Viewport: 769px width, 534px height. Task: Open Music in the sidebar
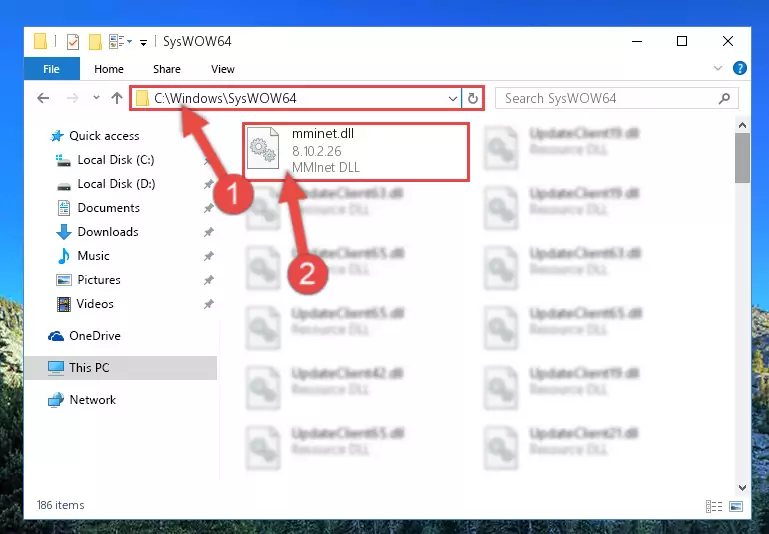[x=93, y=255]
